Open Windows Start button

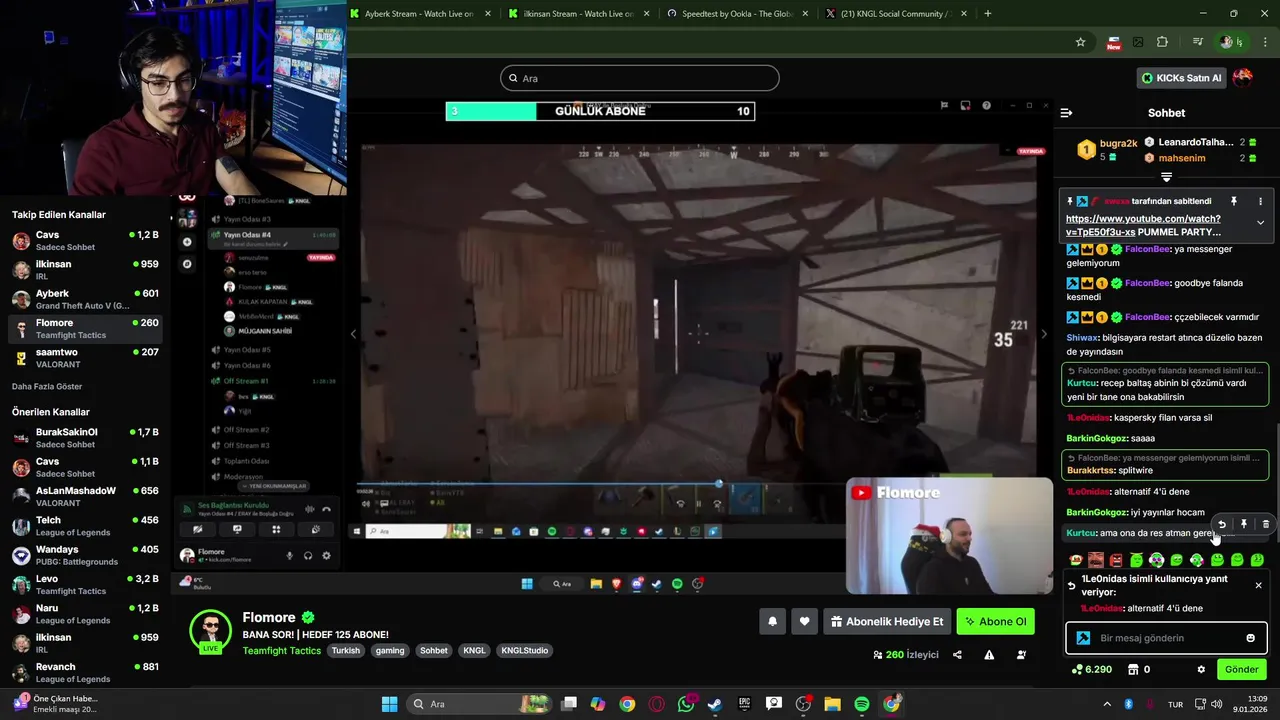coord(389,704)
